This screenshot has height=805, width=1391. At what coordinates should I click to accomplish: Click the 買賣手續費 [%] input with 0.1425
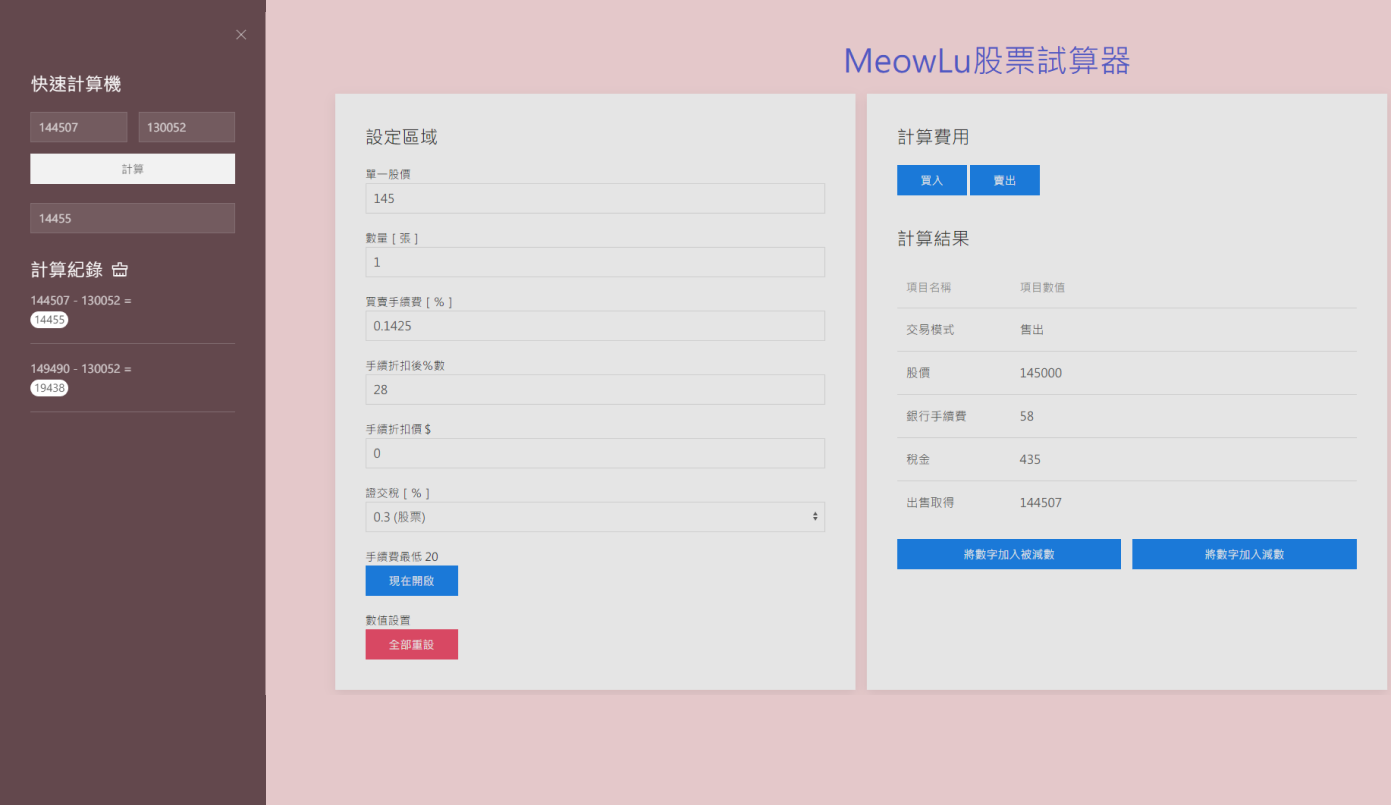point(595,326)
